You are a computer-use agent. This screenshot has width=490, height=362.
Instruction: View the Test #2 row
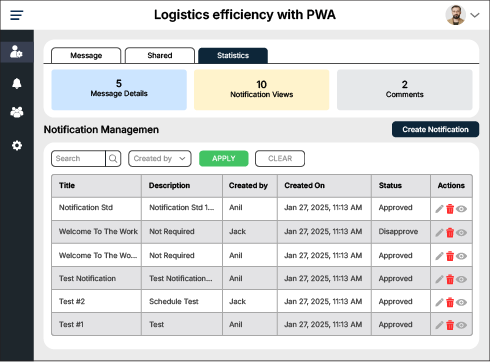click(461, 302)
